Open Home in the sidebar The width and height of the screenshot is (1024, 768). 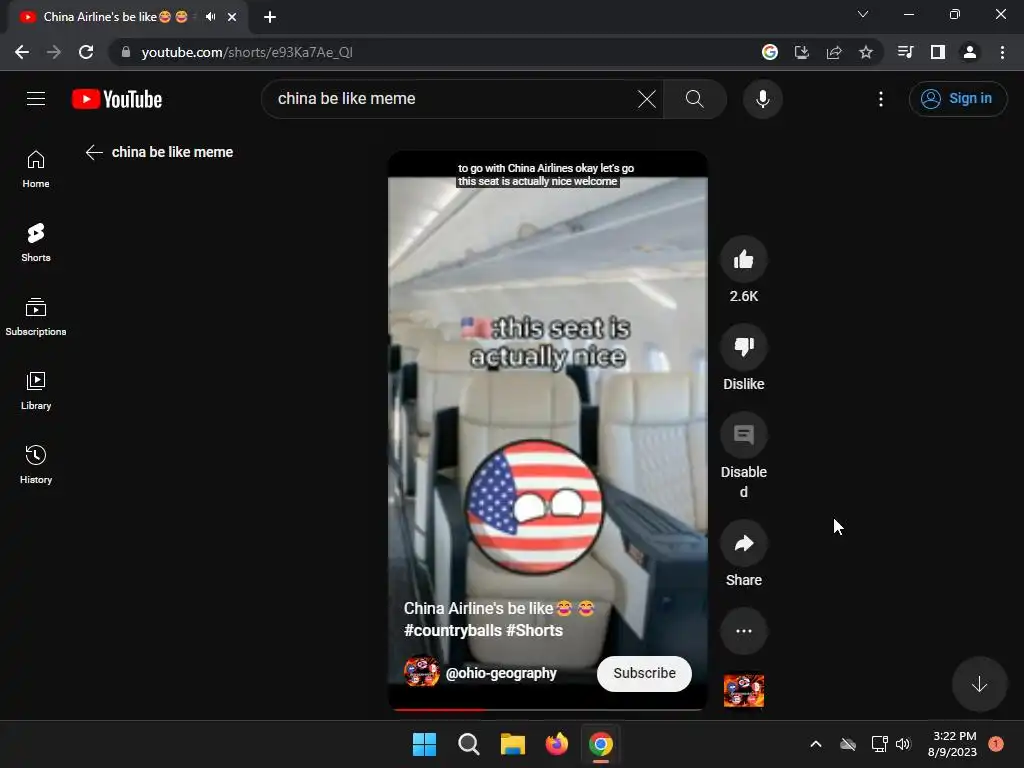coord(36,169)
